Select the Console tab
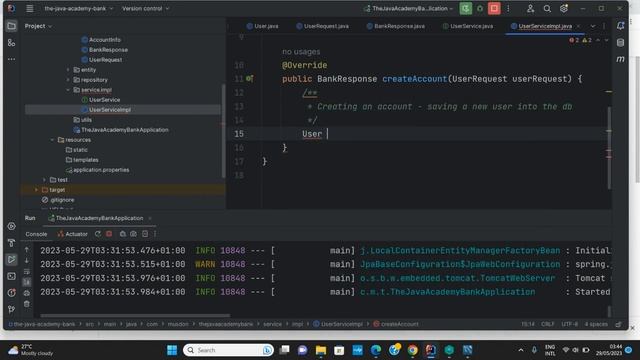 click(x=36, y=234)
